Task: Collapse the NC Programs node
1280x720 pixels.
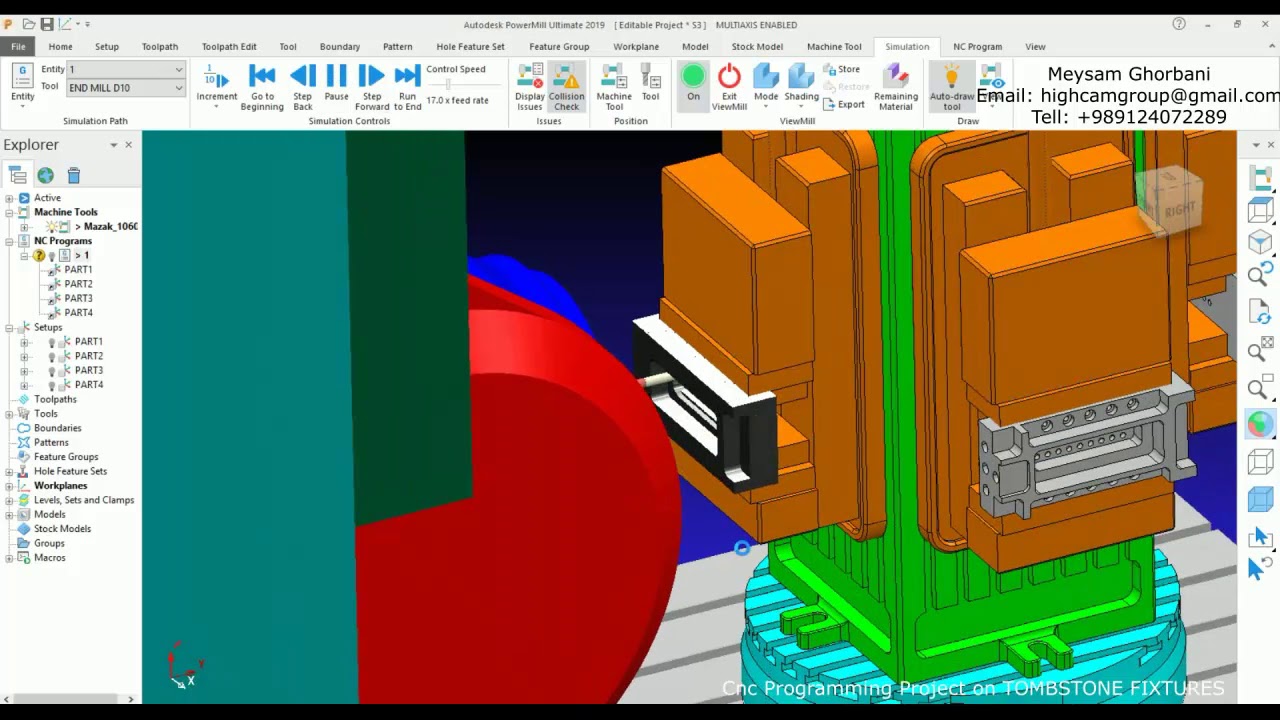Action: coord(9,241)
